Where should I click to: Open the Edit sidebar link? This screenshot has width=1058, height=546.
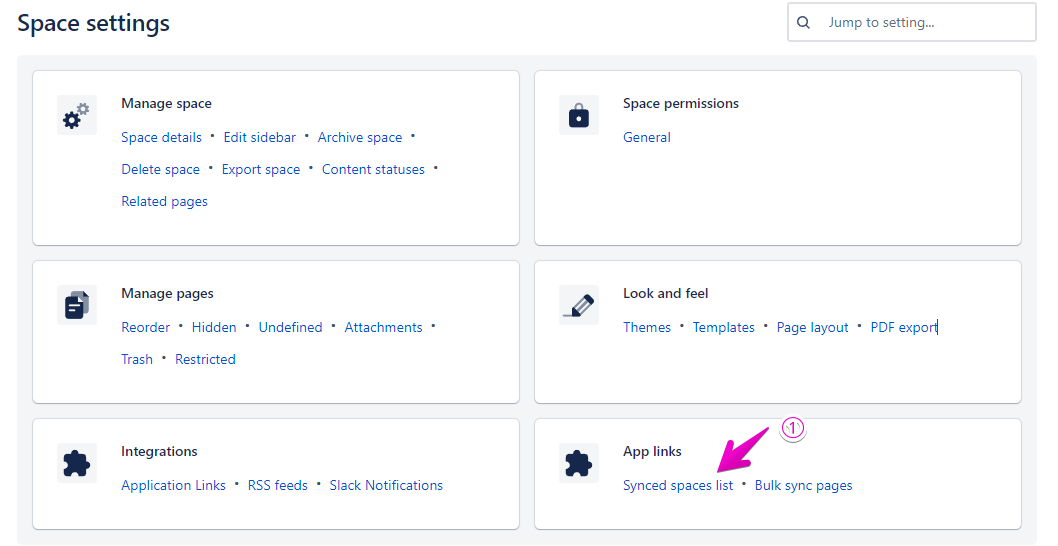tap(259, 138)
